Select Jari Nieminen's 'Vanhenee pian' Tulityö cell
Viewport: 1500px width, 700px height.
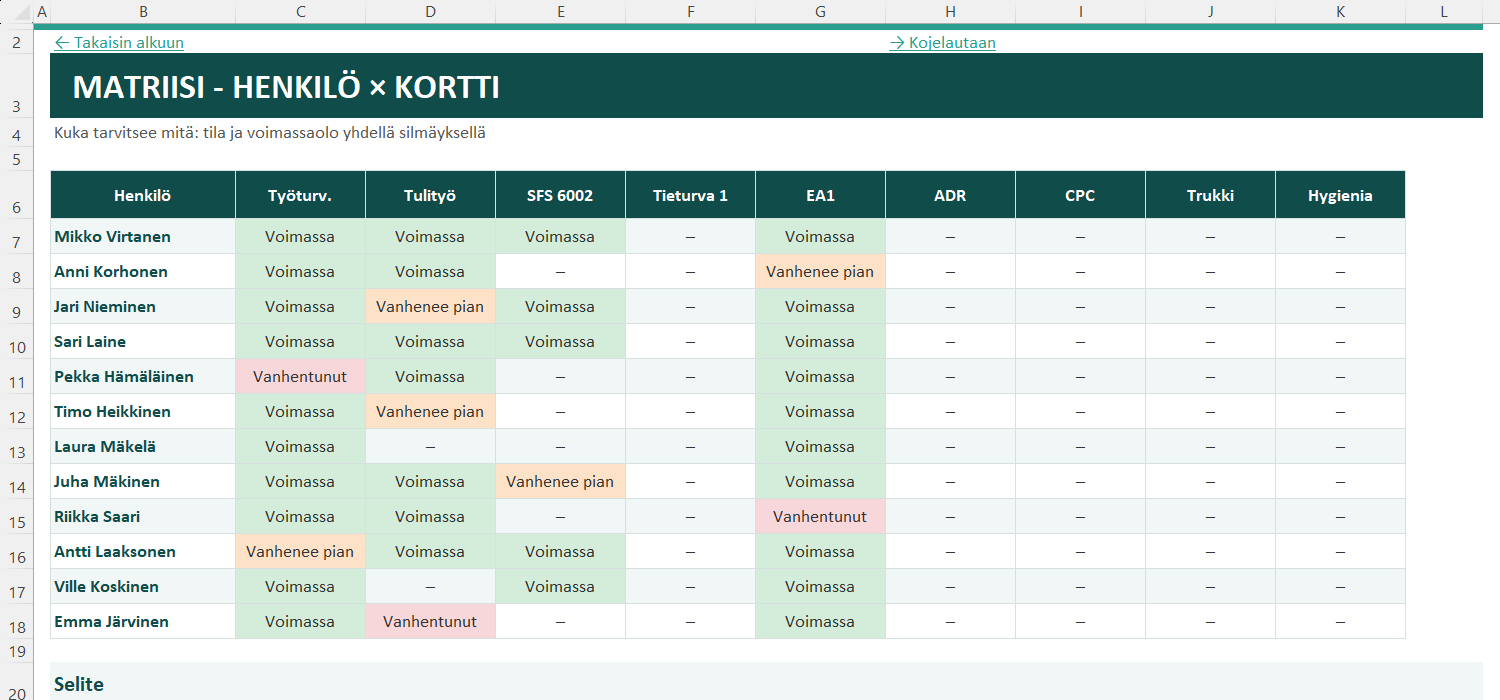[431, 307]
